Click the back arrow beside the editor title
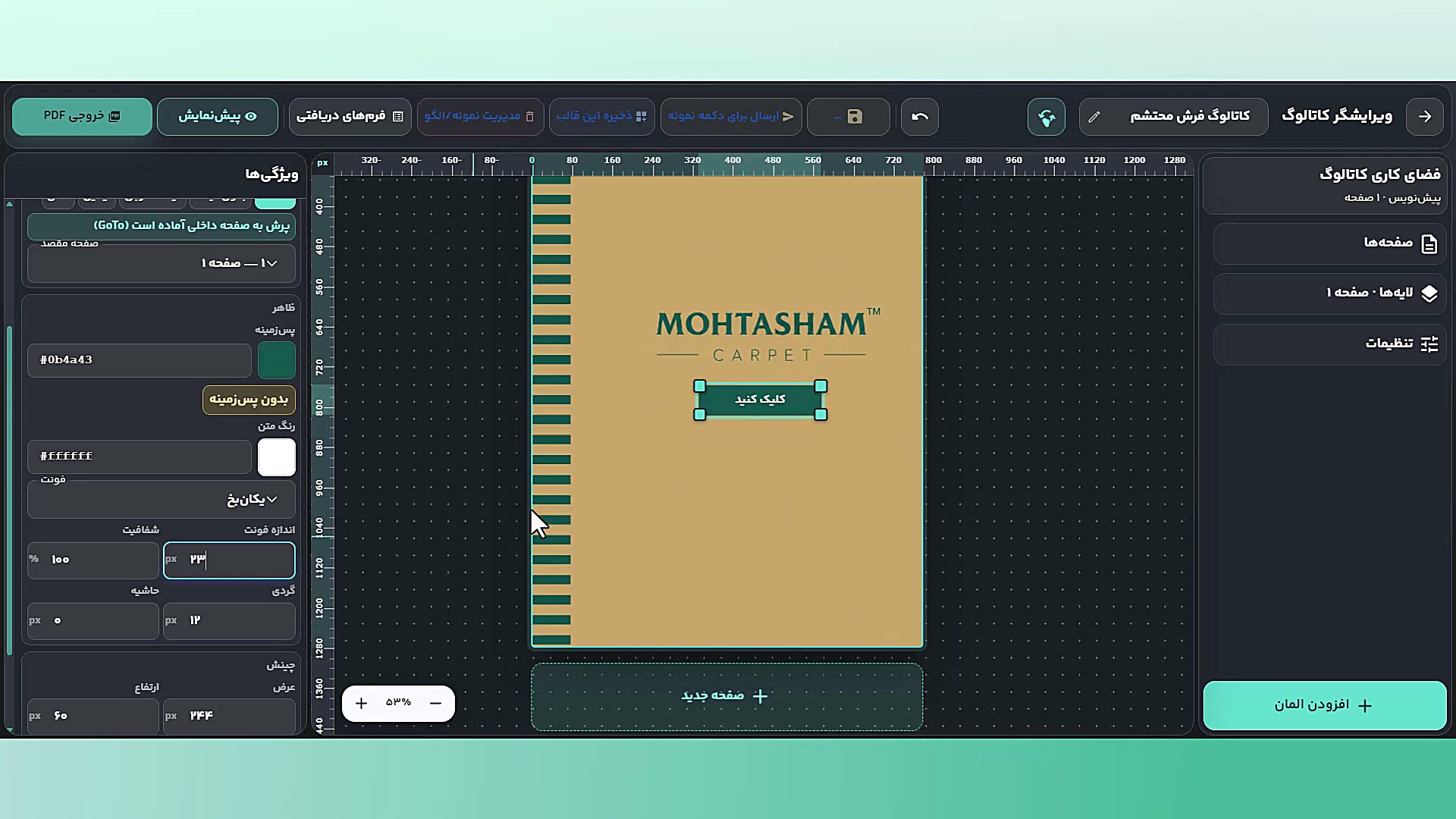Image resolution: width=1456 pixels, height=819 pixels. point(1425,117)
